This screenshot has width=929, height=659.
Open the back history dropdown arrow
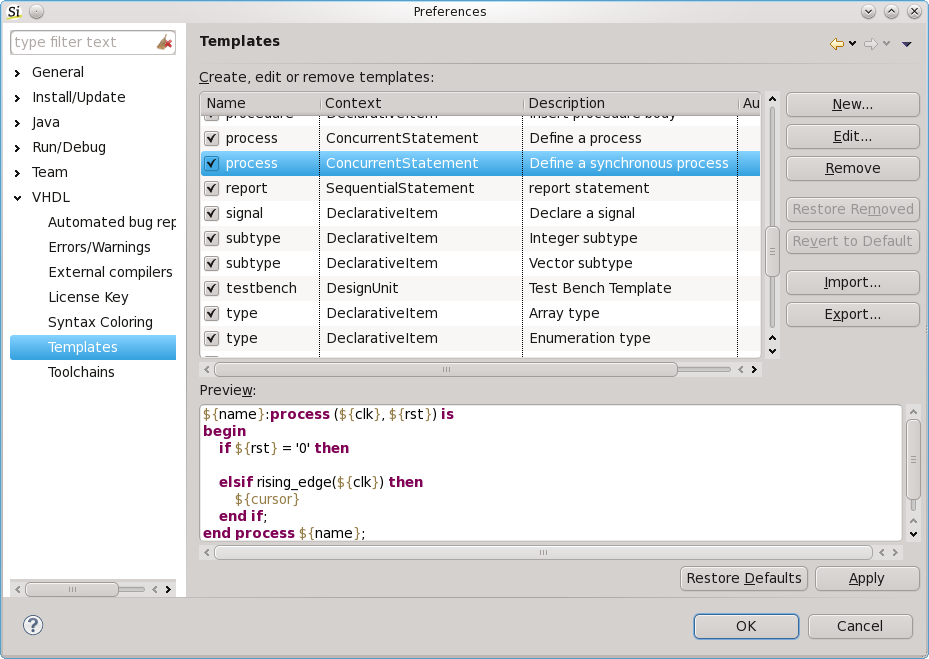coord(853,44)
